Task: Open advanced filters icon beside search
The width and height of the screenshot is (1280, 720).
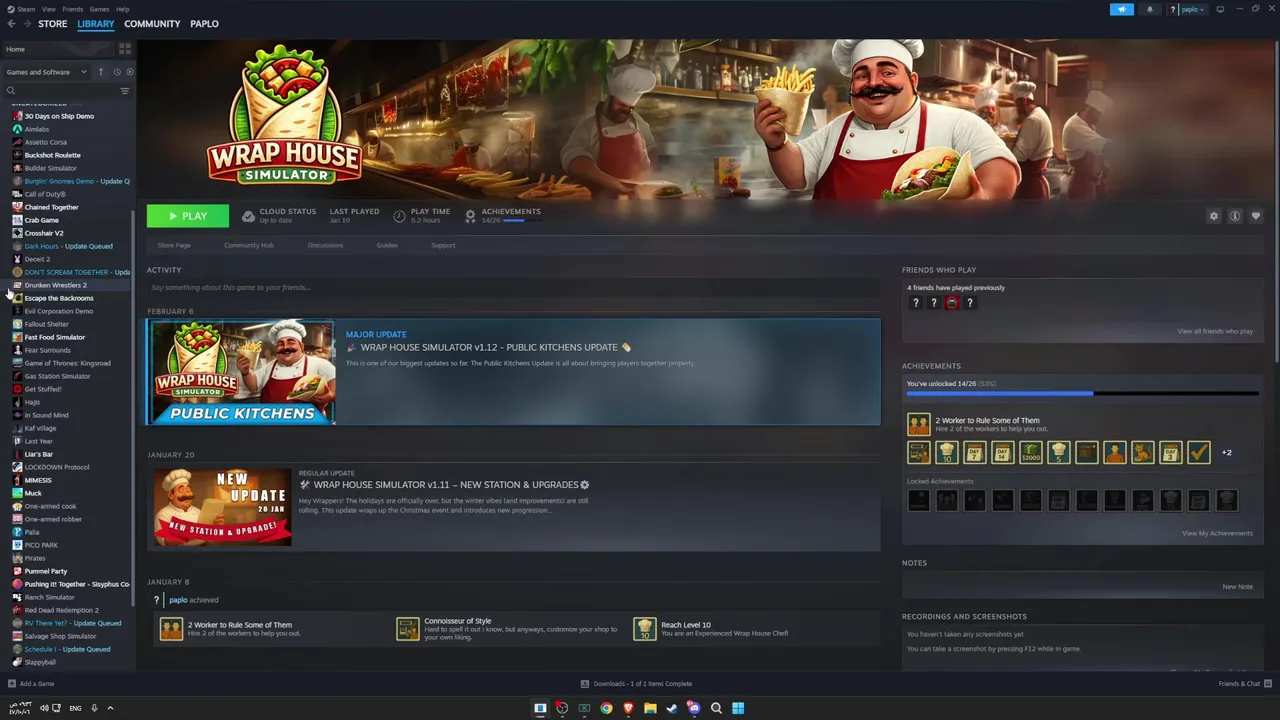Action: (125, 91)
